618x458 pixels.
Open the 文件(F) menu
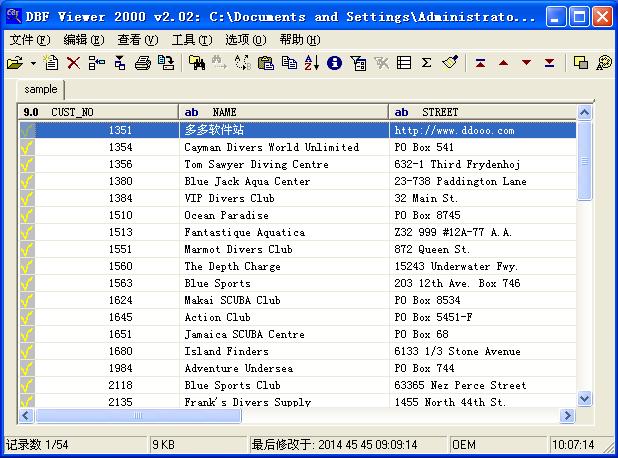30,40
